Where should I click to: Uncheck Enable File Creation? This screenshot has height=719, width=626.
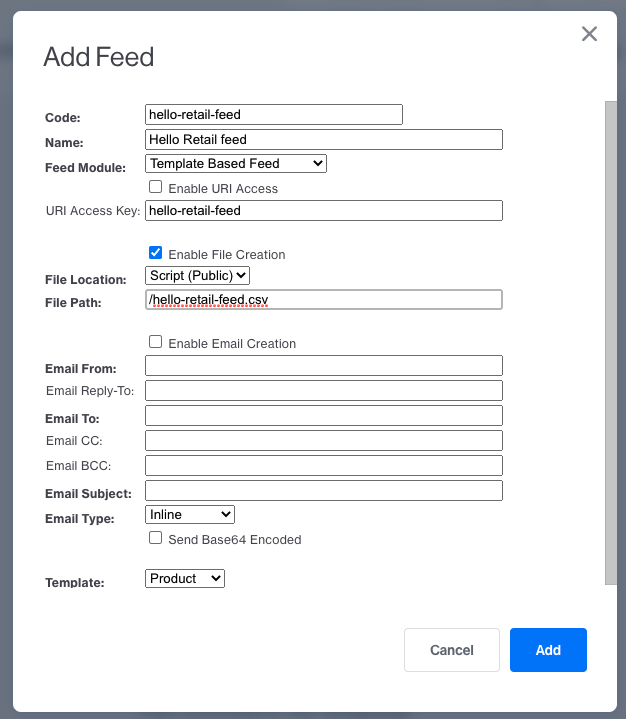[155, 253]
